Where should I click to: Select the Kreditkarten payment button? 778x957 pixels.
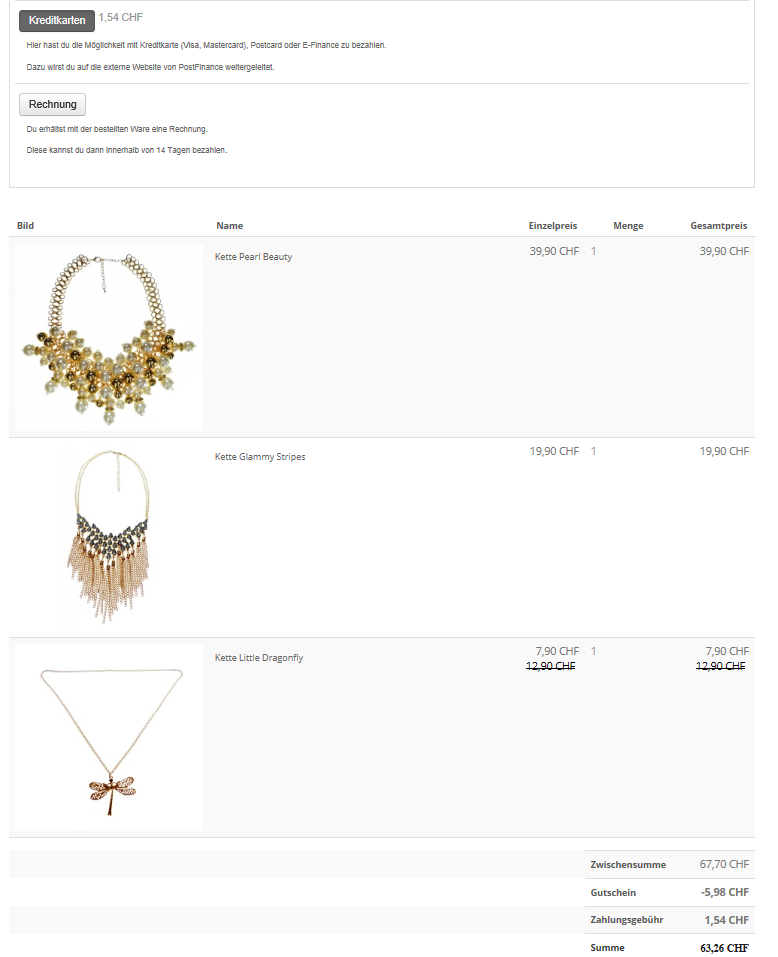coord(57,20)
